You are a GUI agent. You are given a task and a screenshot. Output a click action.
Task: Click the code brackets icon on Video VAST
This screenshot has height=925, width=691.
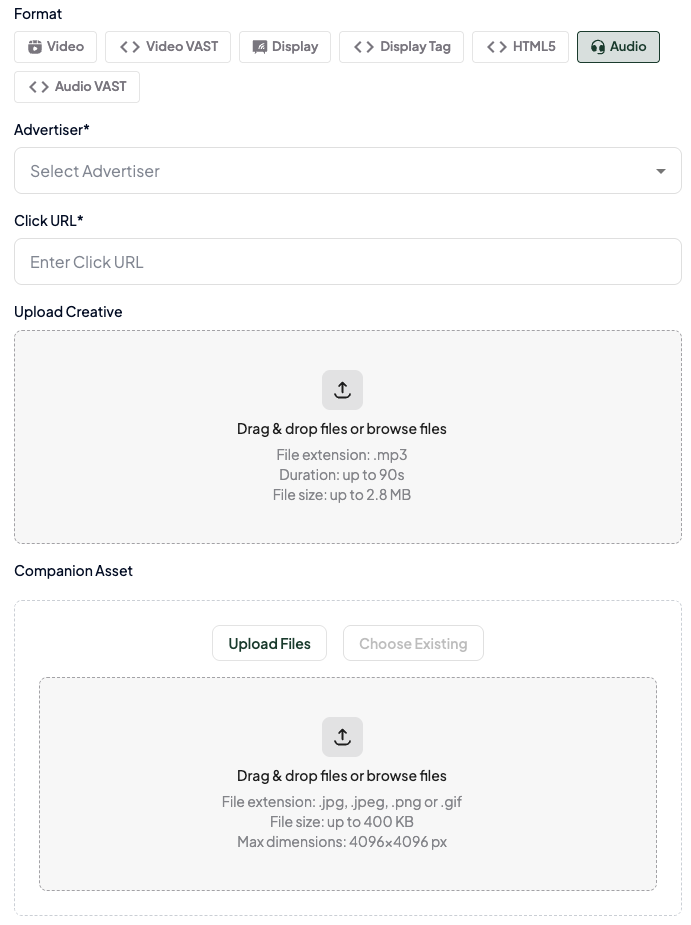click(130, 47)
